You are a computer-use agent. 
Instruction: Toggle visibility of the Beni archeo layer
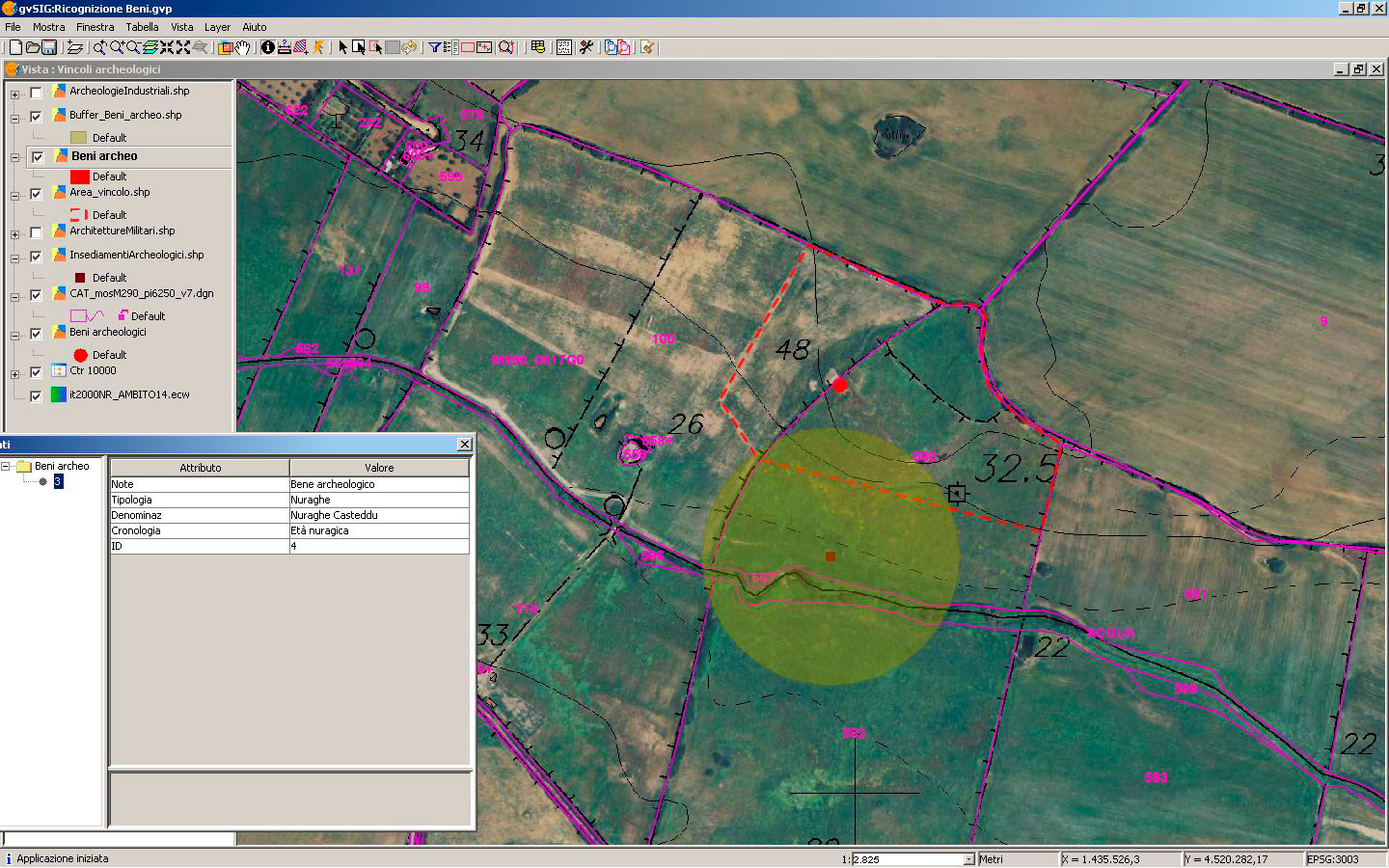click(x=38, y=157)
